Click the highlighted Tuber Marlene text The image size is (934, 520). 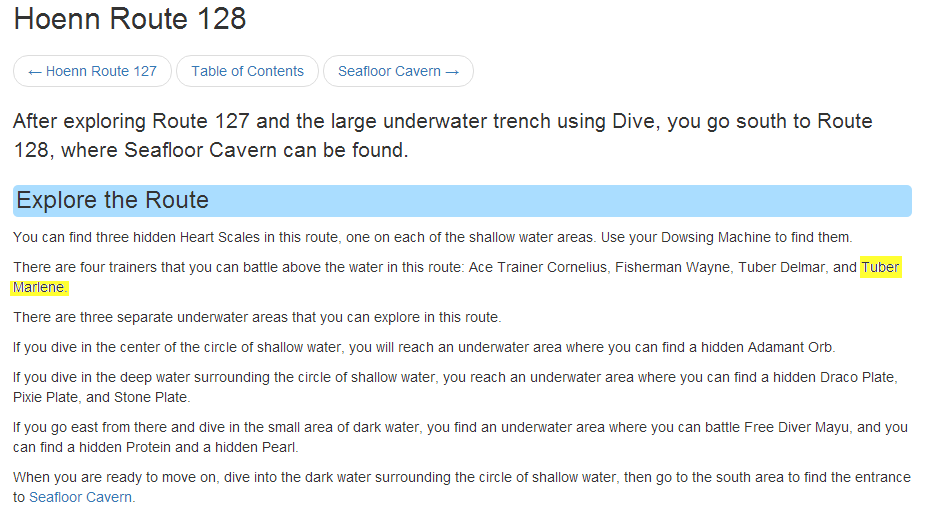pyautogui.click(x=880, y=267)
